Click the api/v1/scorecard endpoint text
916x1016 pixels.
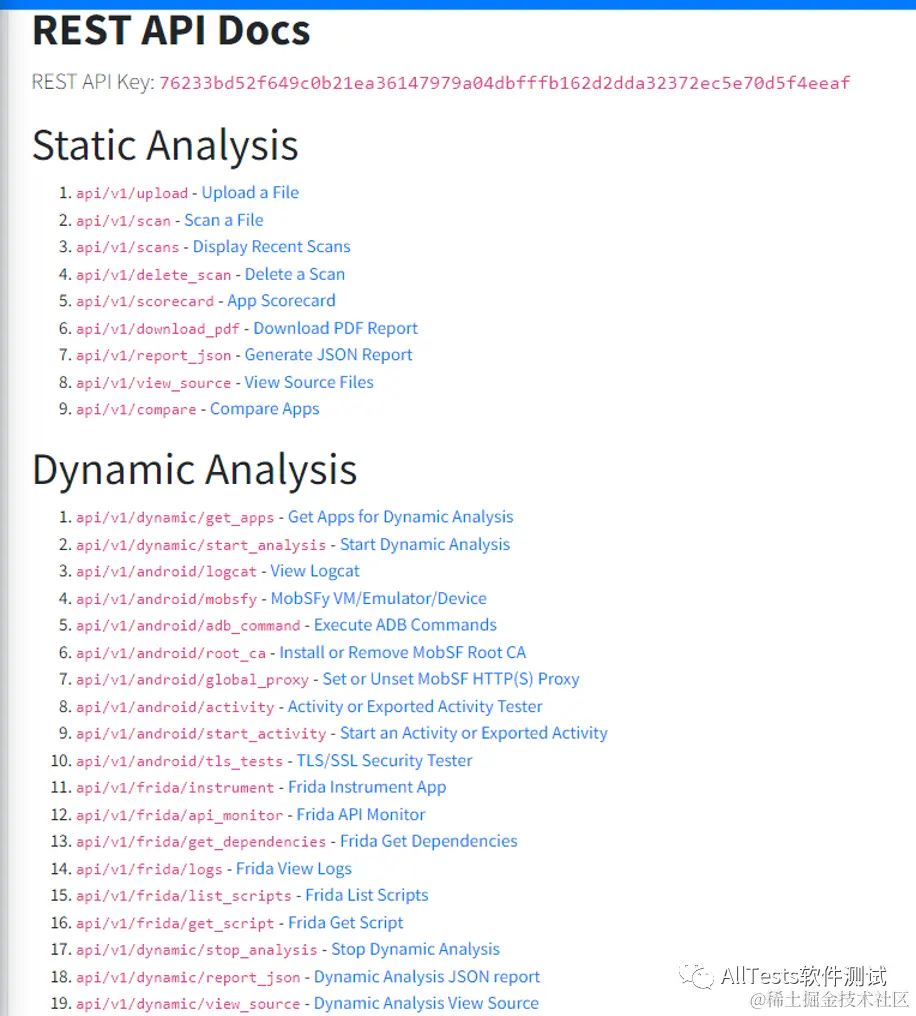[x=145, y=301]
